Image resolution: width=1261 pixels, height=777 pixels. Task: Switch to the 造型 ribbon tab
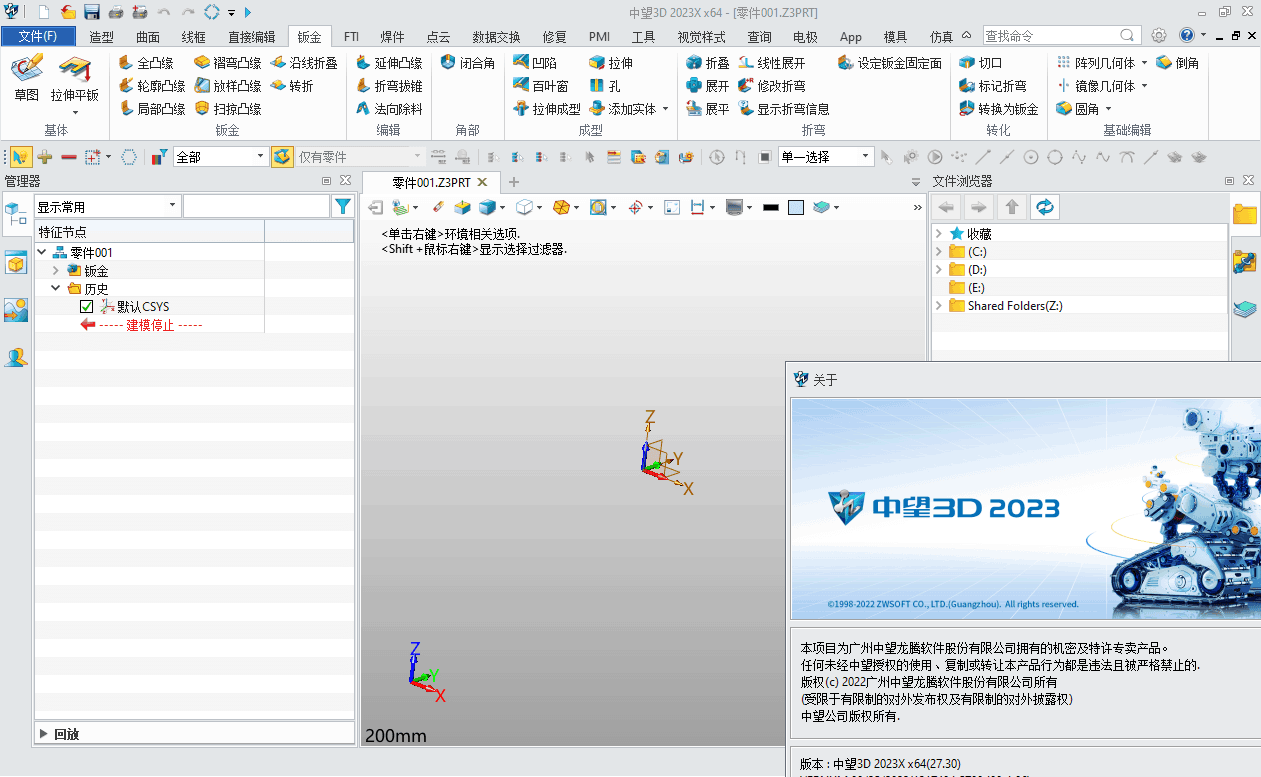pyautogui.click(x=101, y=37)
